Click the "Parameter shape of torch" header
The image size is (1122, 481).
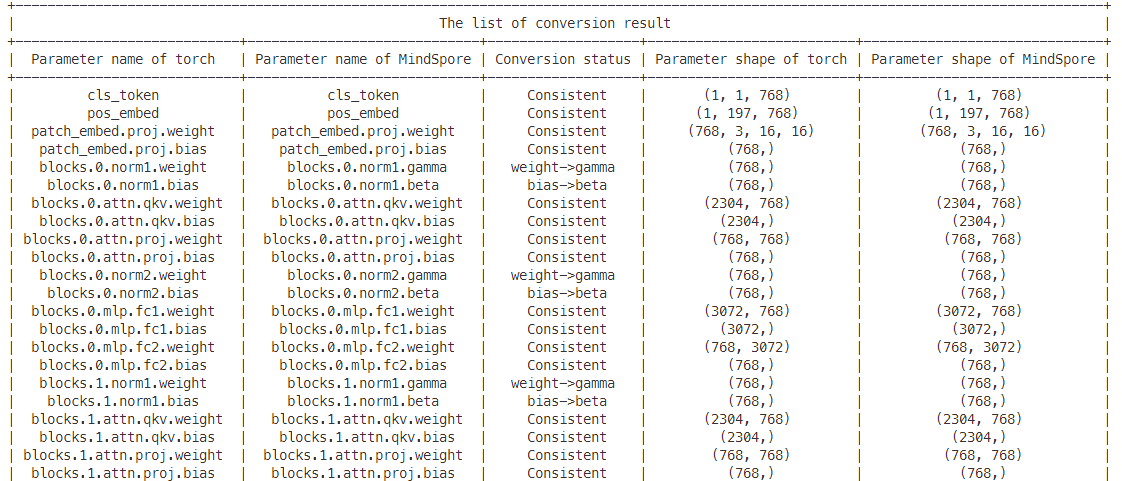coord(751,59)
